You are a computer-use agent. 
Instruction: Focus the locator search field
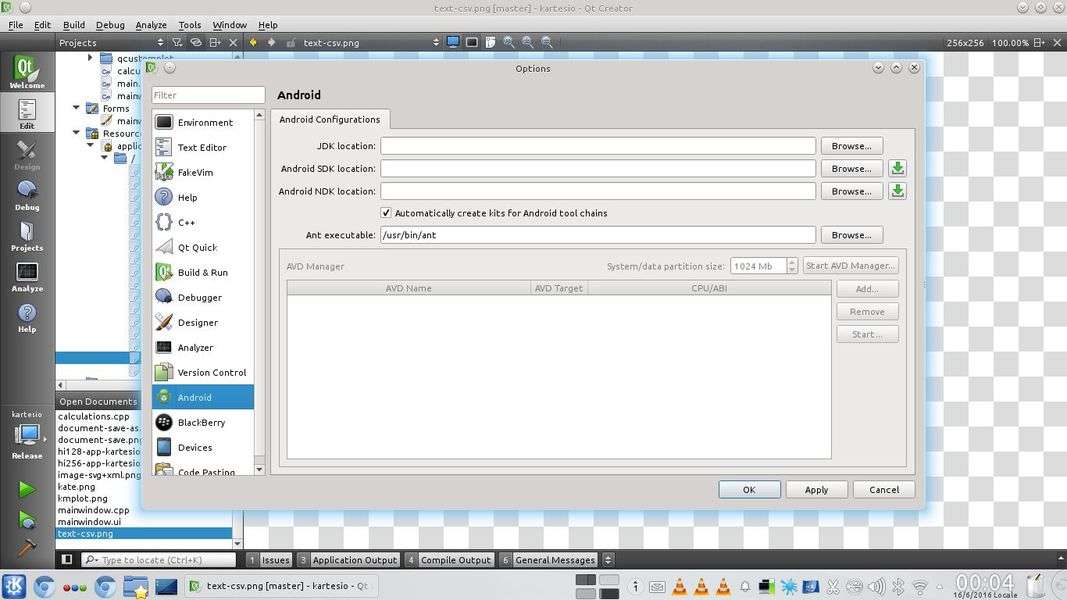coord(159,560)
